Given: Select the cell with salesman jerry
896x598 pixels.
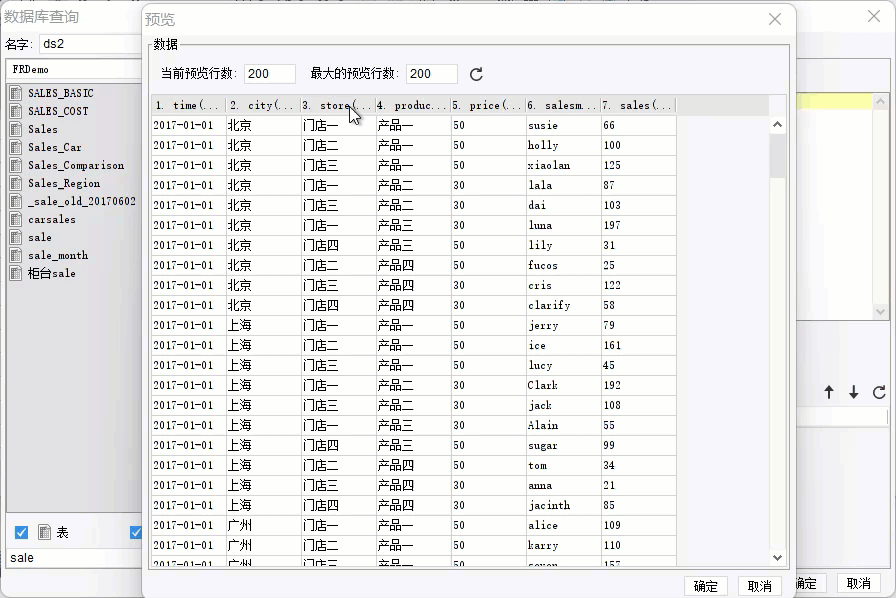Looking at the screenshot, I should (x=563, y=325).
